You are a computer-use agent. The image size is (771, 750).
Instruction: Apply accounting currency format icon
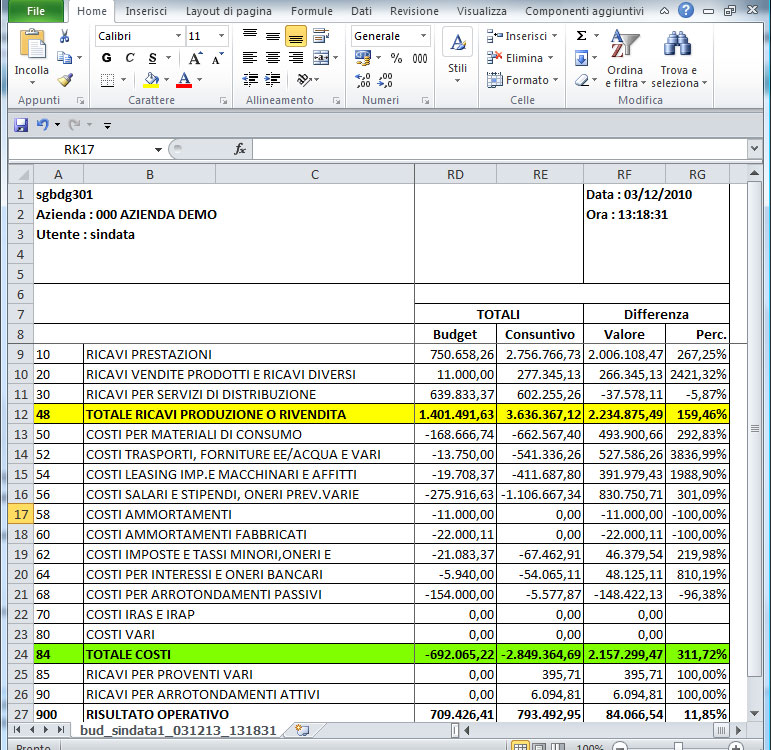[363, 58]
